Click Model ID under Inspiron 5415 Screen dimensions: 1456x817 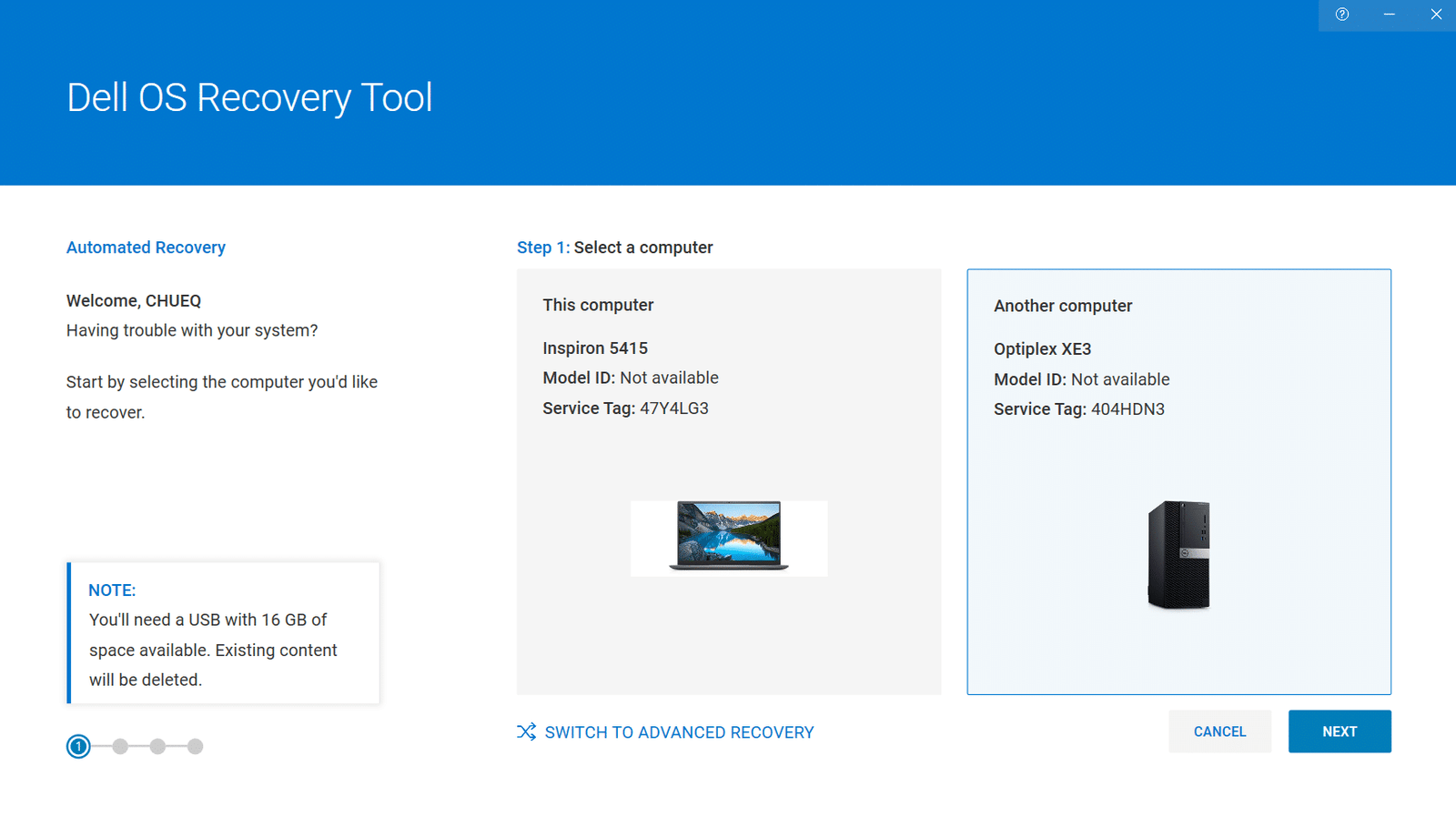630,378
